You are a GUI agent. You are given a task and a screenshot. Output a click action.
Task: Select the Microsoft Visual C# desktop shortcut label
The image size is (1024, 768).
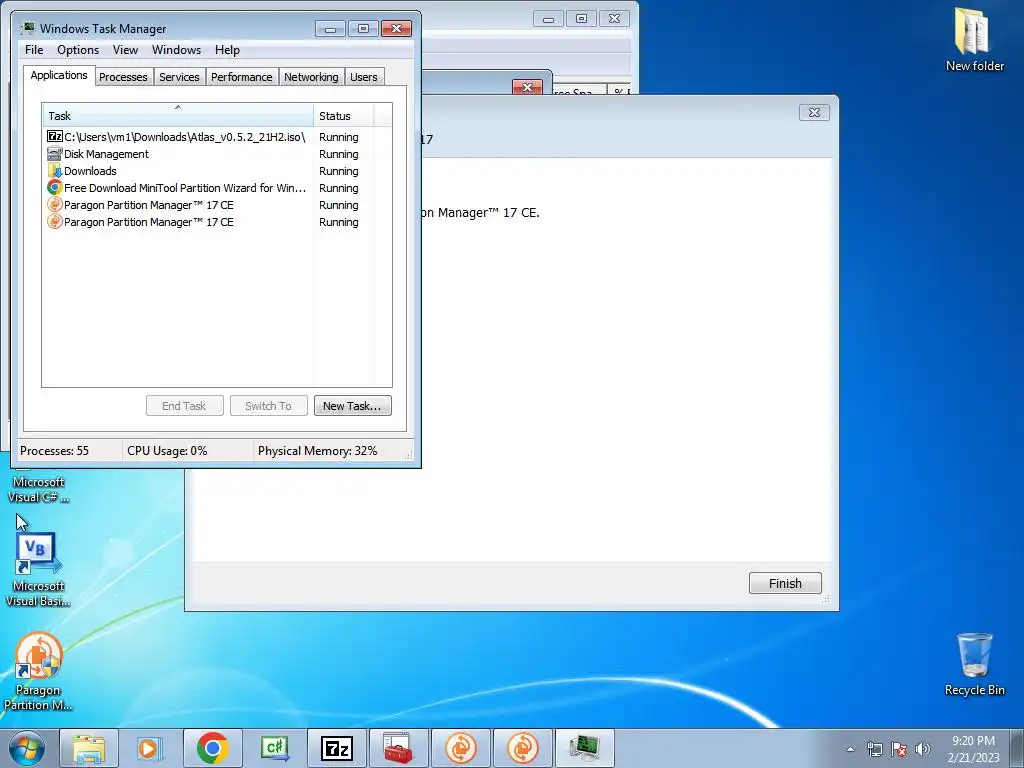38,489
